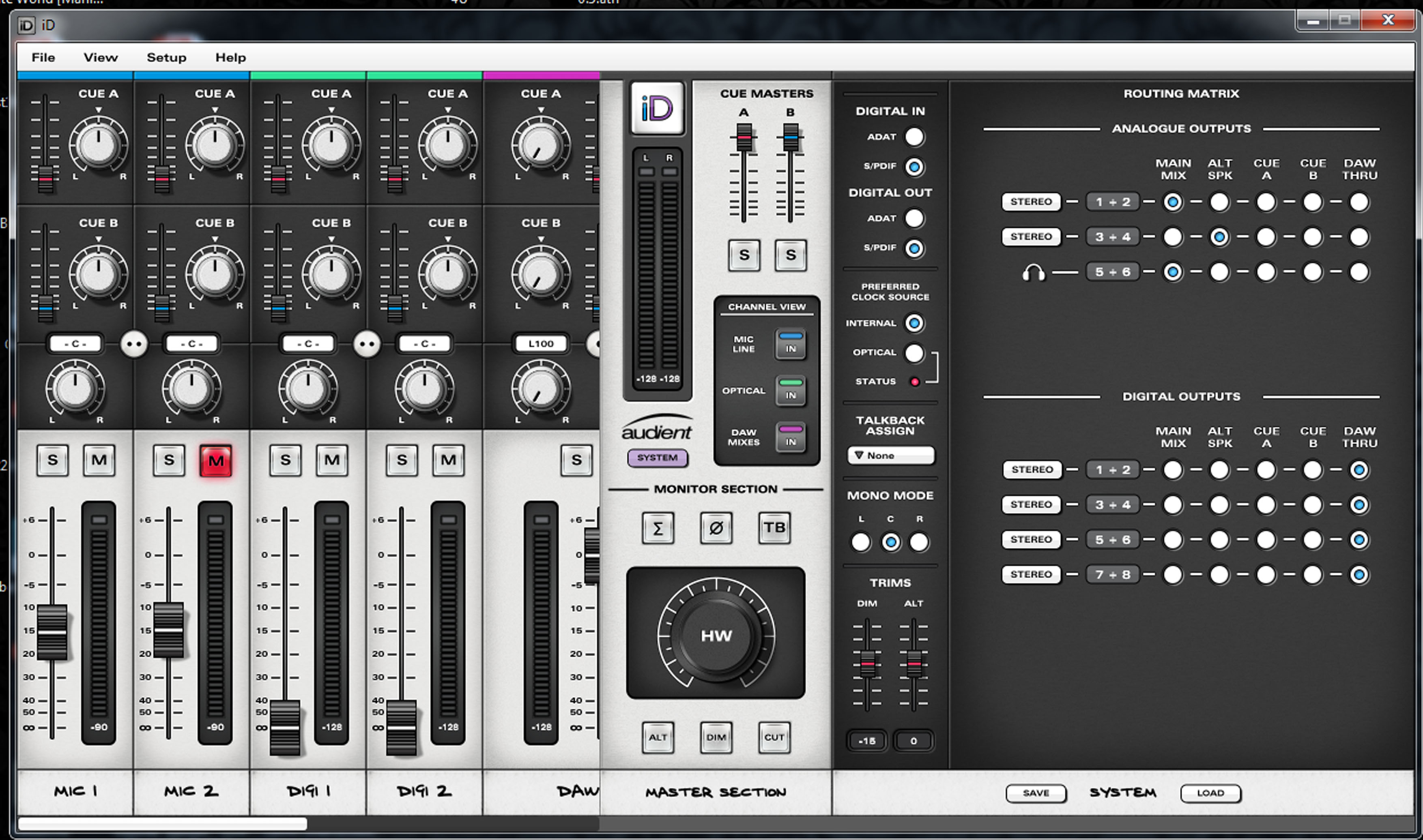The width and height of the screenshot is (1423, 840).
Task: Toggle MIC LINE channel view IN
Action: 791,344
